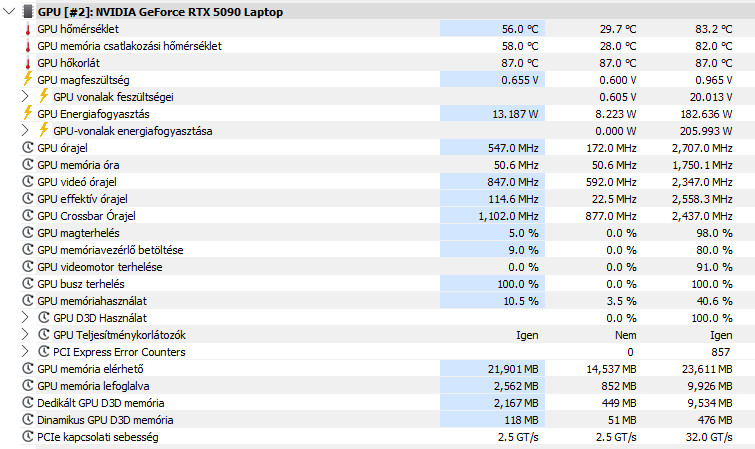This screenshot has width=755, height=449.
Task: Expand GPU vonalak feszültségei row
Action: point(25,96)
